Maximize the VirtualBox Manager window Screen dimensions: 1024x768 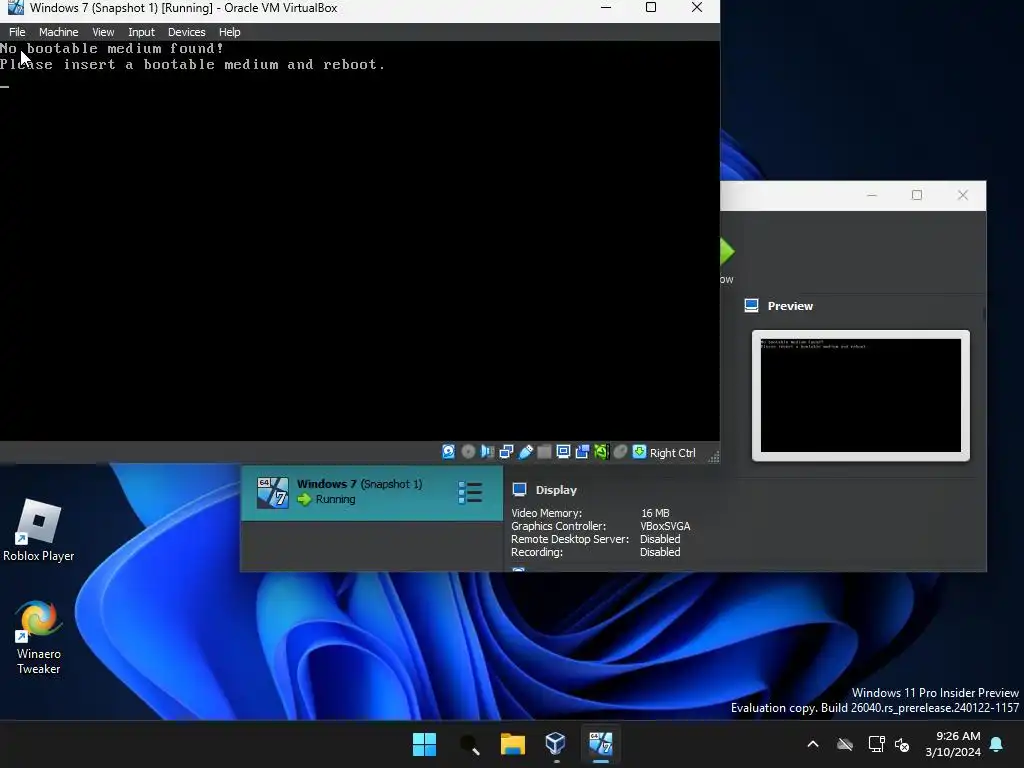coord(917,195)
